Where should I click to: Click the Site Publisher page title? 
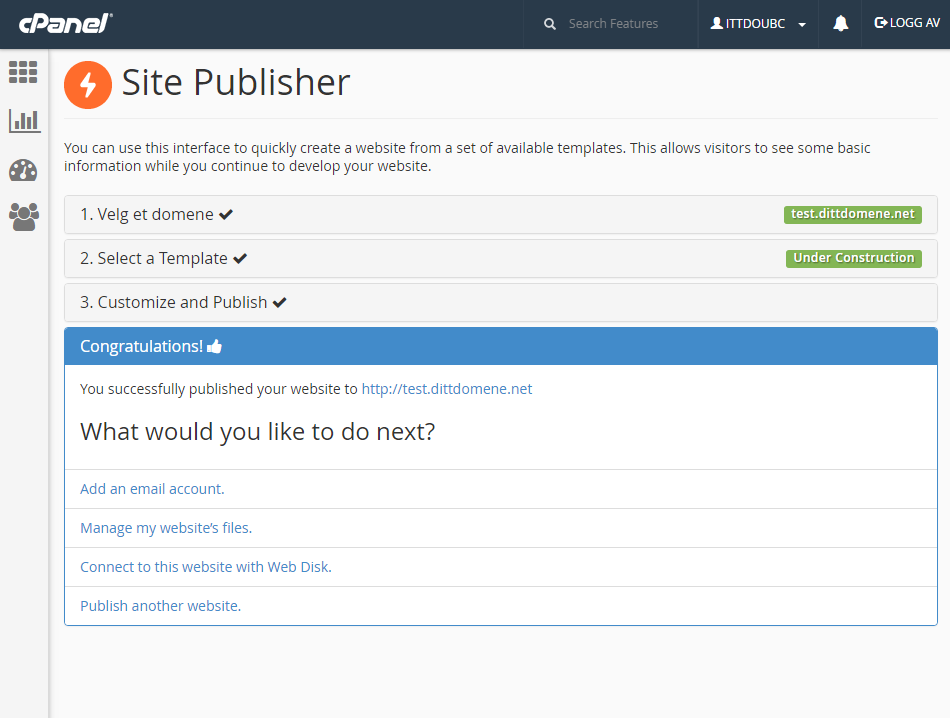(x=236, y=82)
